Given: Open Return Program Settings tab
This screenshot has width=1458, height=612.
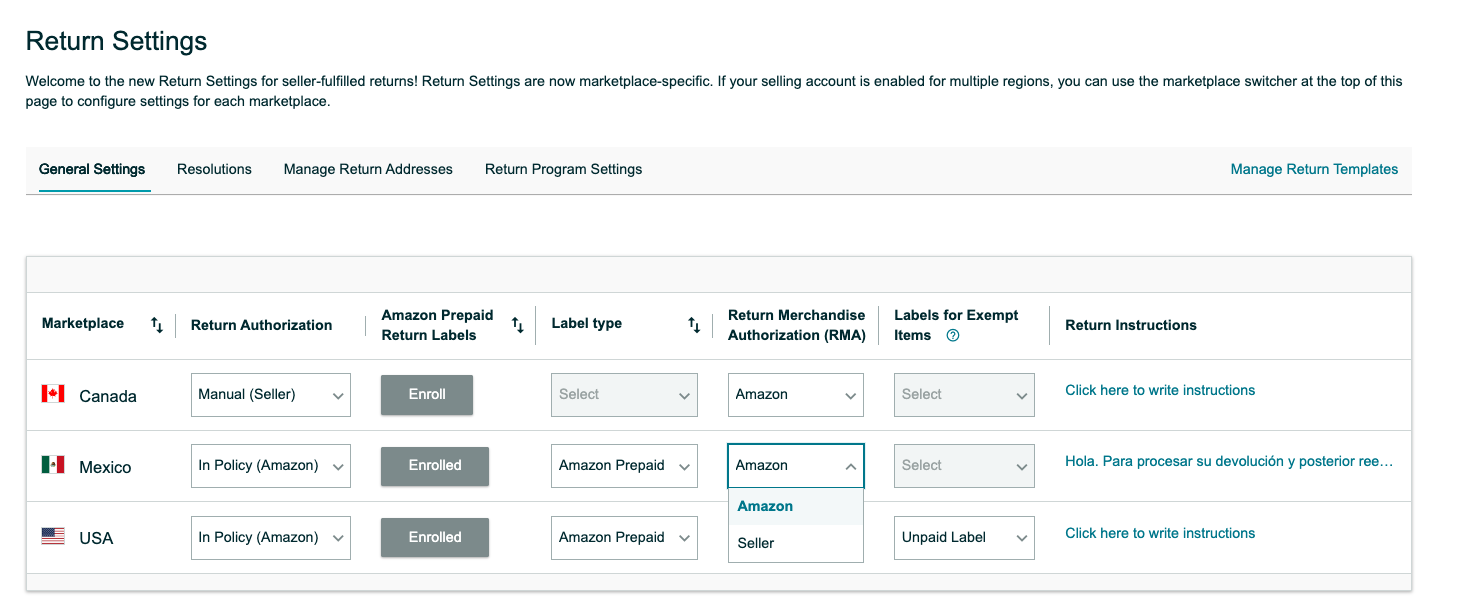Looking at the screenshot, I should [564, 170].
